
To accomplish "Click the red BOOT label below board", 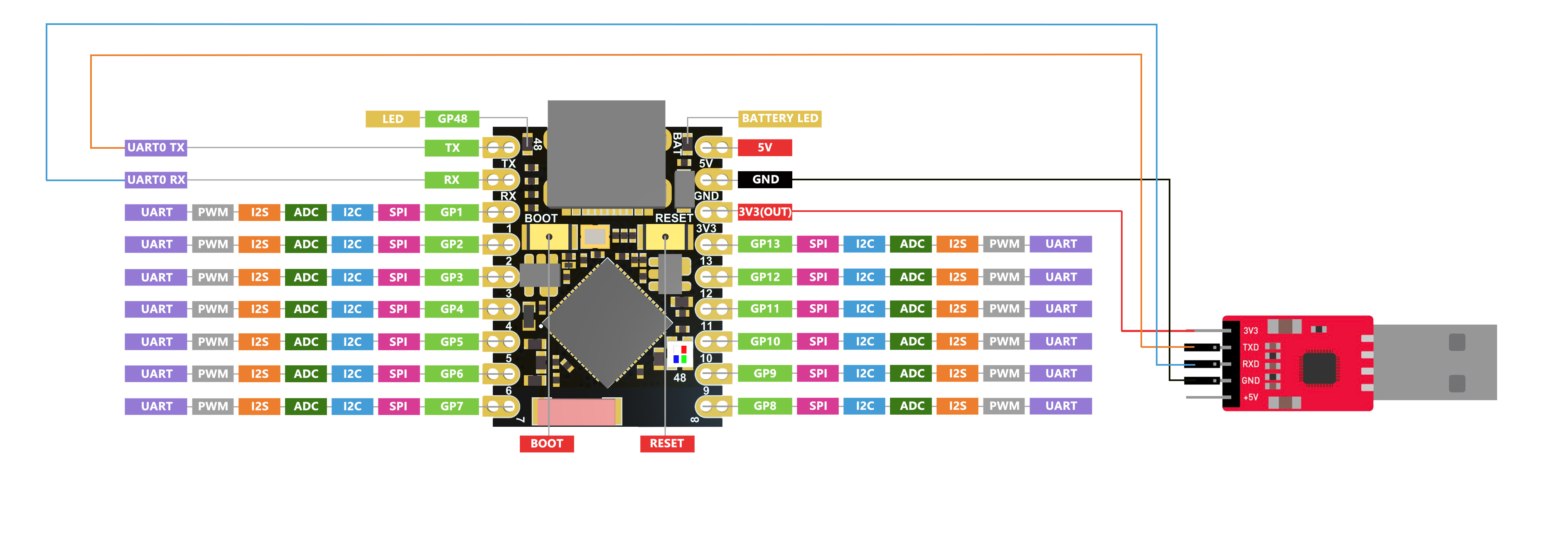I will pyautogui.click(x=546, y=443).
